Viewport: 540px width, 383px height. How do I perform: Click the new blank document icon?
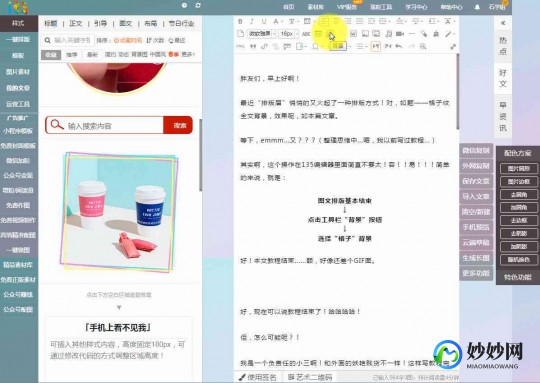[240, 34]
